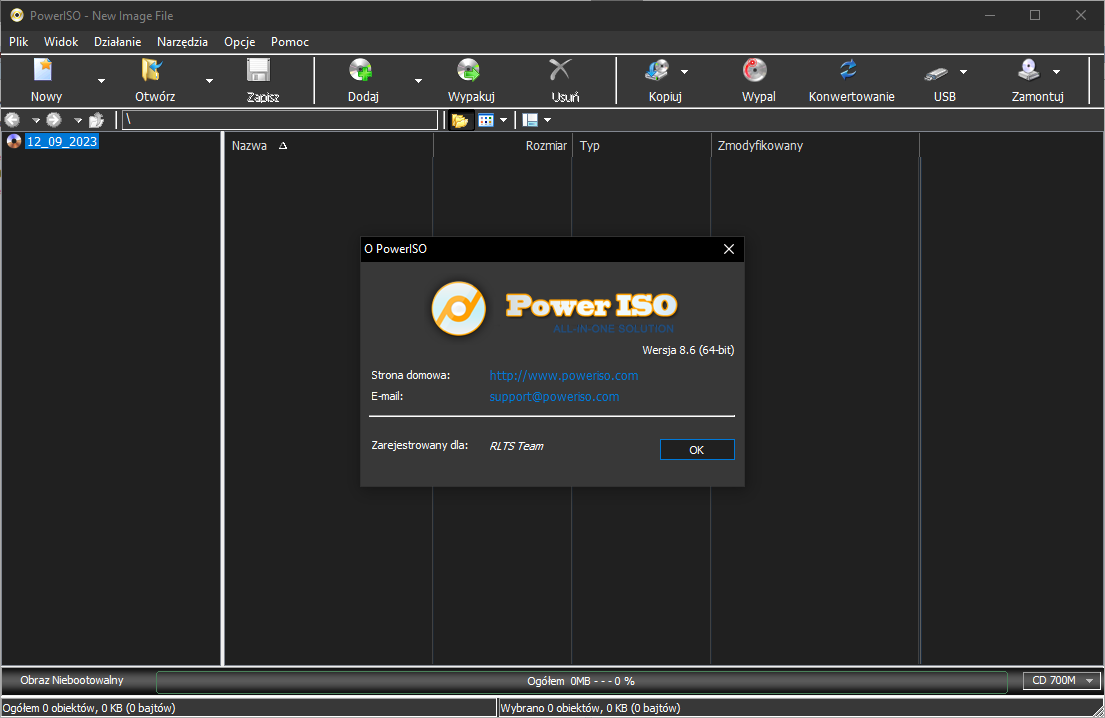Click the Wypakuj (extract) icon
This screenshot has width=1105, height=718.
coord(469,70)
